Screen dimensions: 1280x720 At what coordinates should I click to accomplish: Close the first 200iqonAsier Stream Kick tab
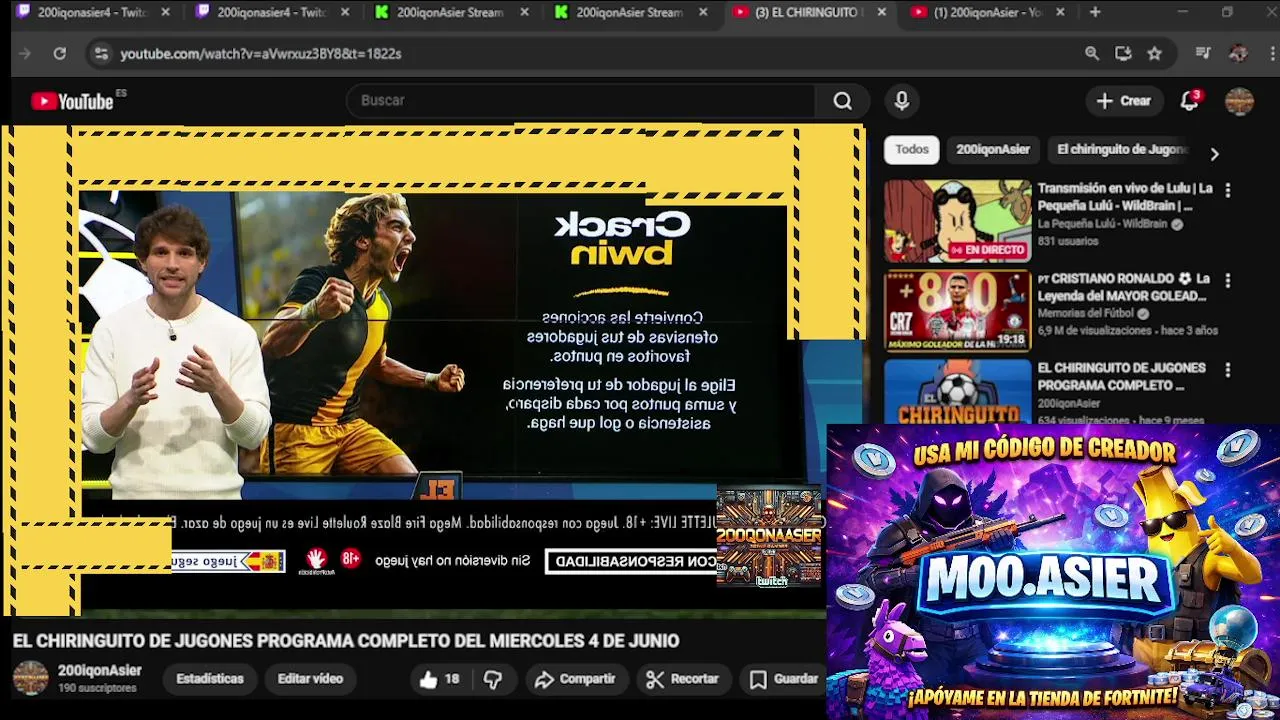523,12
